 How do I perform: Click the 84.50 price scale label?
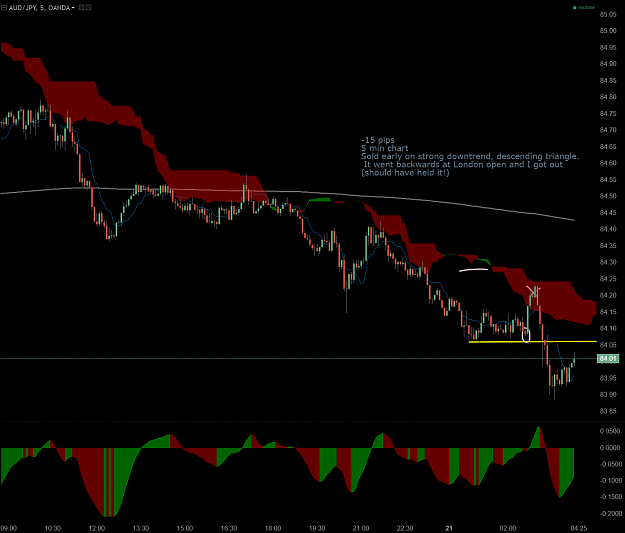click(608, 196)
